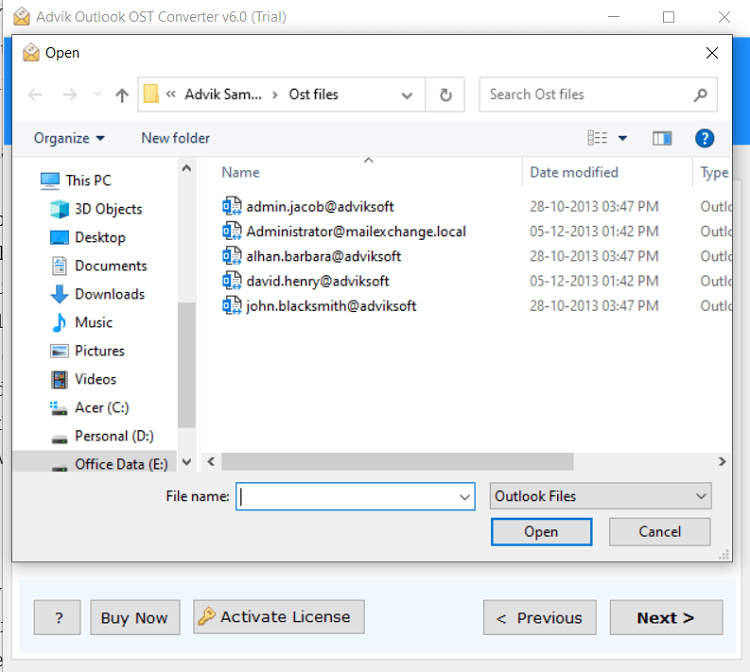Show the preview pane
750x672 pixels.
click(x=662, y=139)
